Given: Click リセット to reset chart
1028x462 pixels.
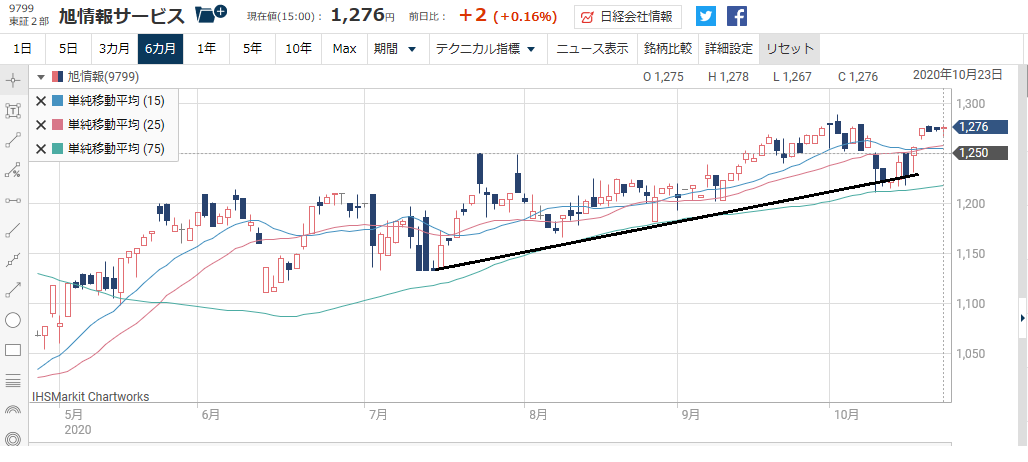Looking at the screenshot, I should point(790,49).
